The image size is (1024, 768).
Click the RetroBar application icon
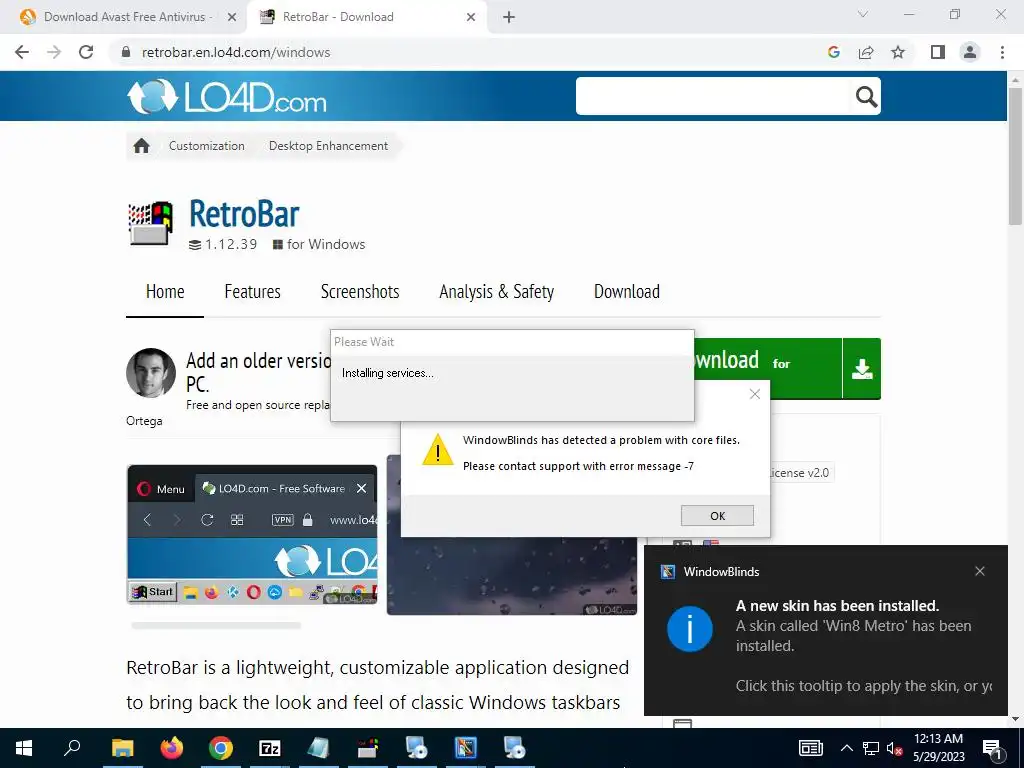[x=151, y=223]
